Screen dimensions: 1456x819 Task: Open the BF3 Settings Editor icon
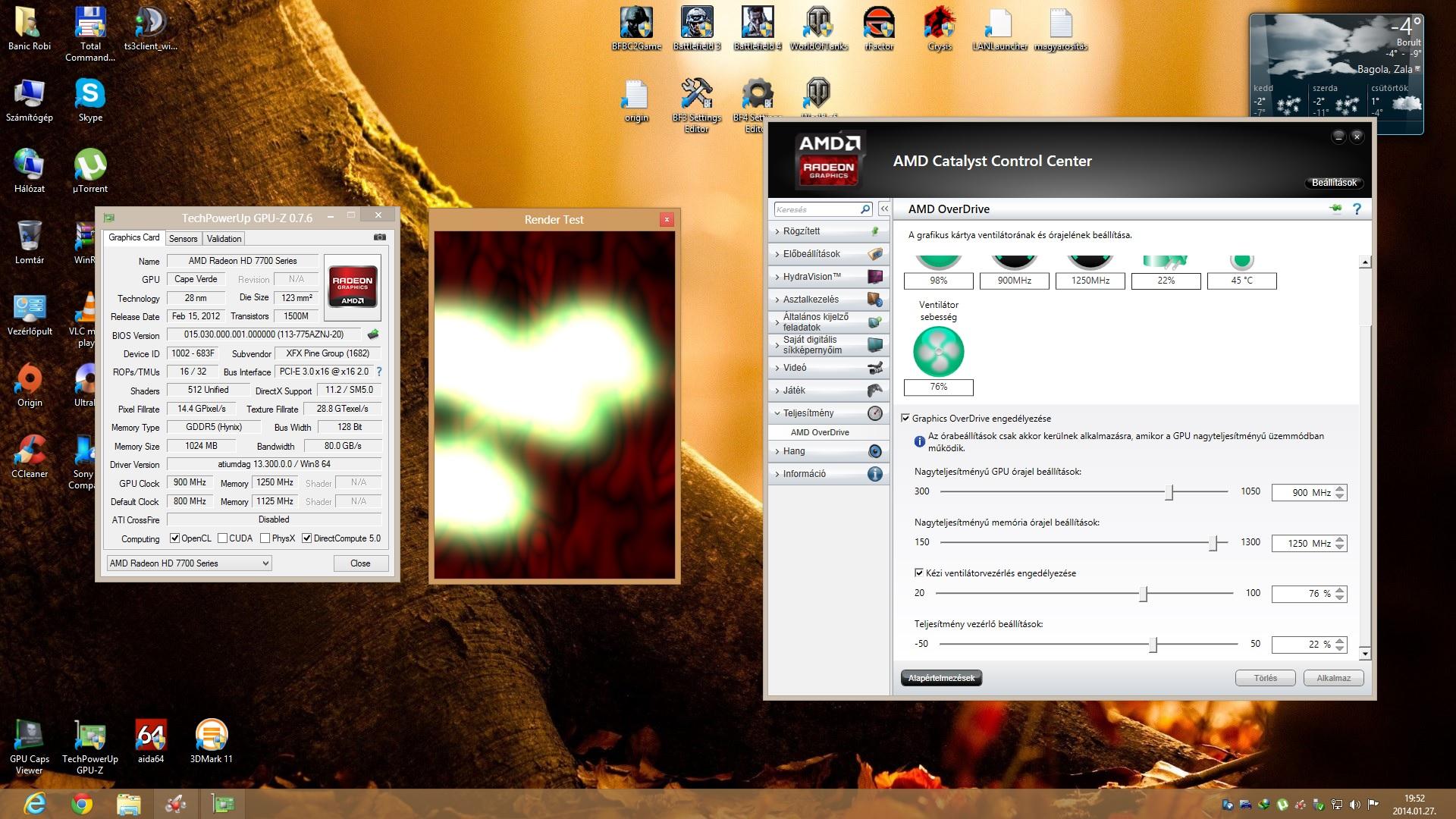click(696, 105)
